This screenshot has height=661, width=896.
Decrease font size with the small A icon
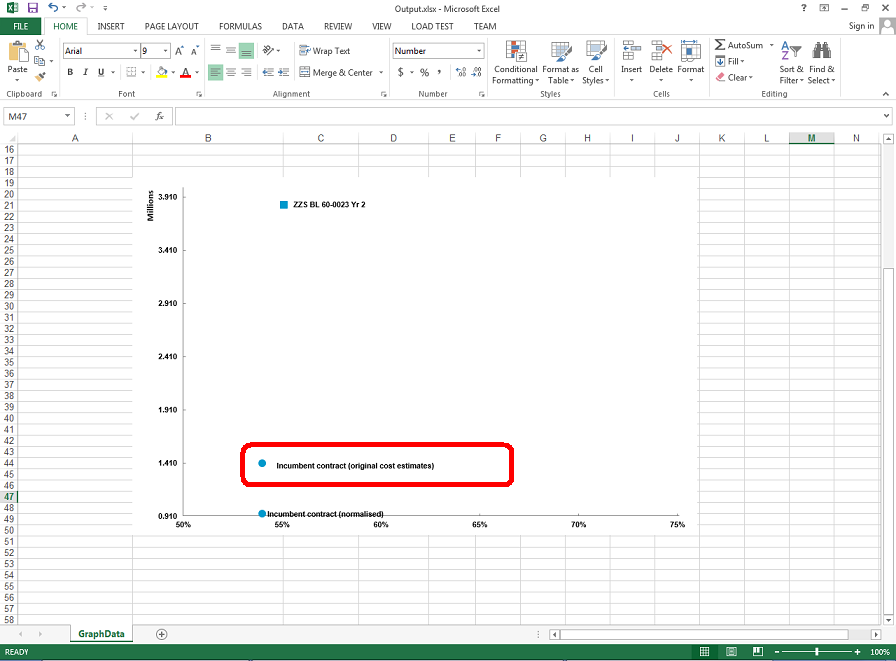point(194,51)
